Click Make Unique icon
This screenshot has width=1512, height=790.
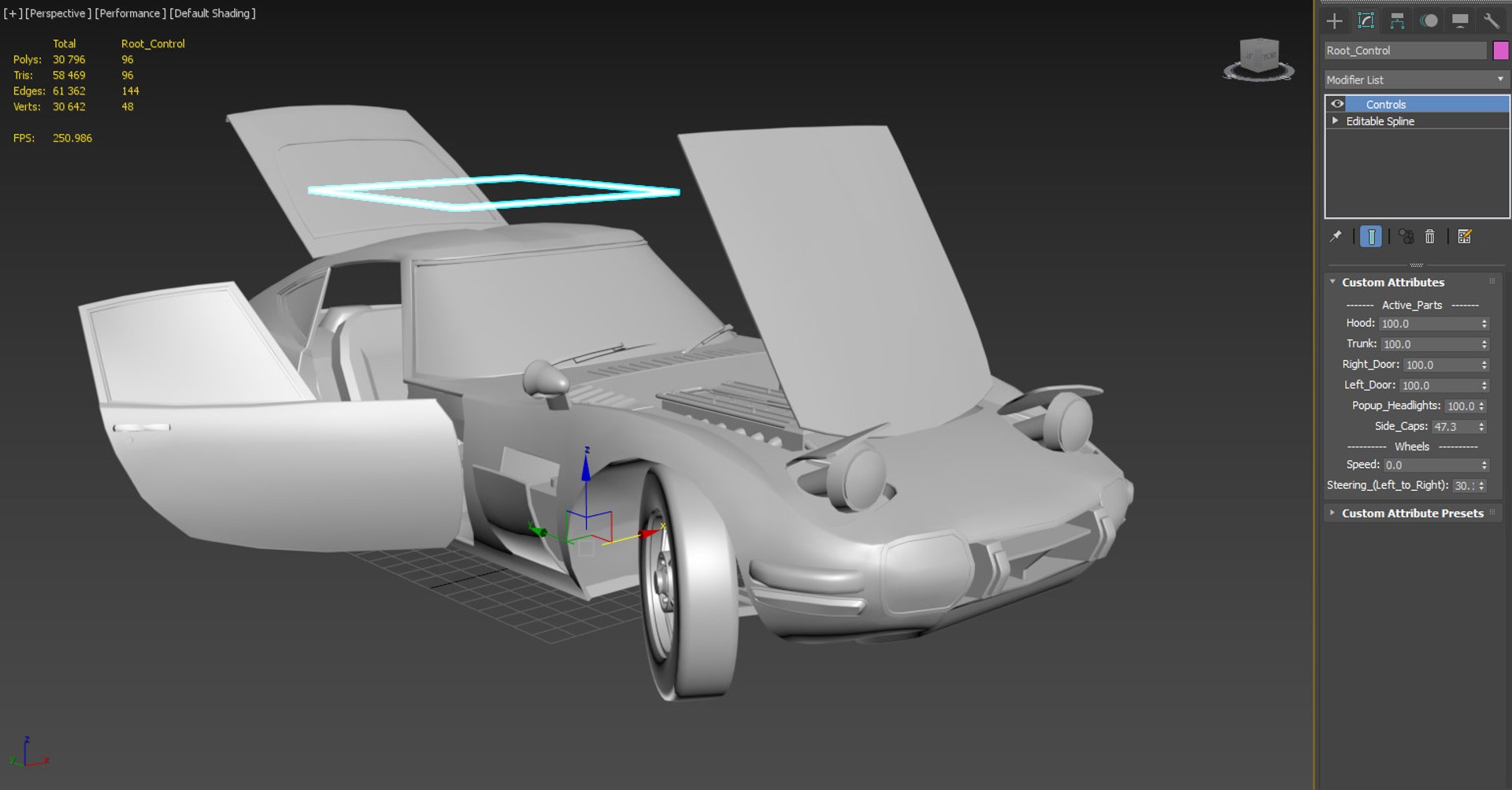pyautogui.click(x=1406, y=236)
